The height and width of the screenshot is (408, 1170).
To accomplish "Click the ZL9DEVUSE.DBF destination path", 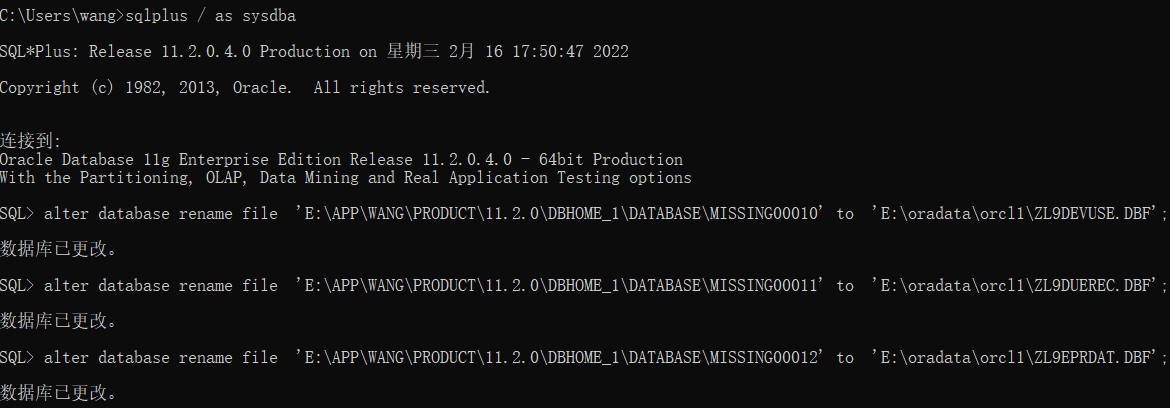I will coord(1015,214).
